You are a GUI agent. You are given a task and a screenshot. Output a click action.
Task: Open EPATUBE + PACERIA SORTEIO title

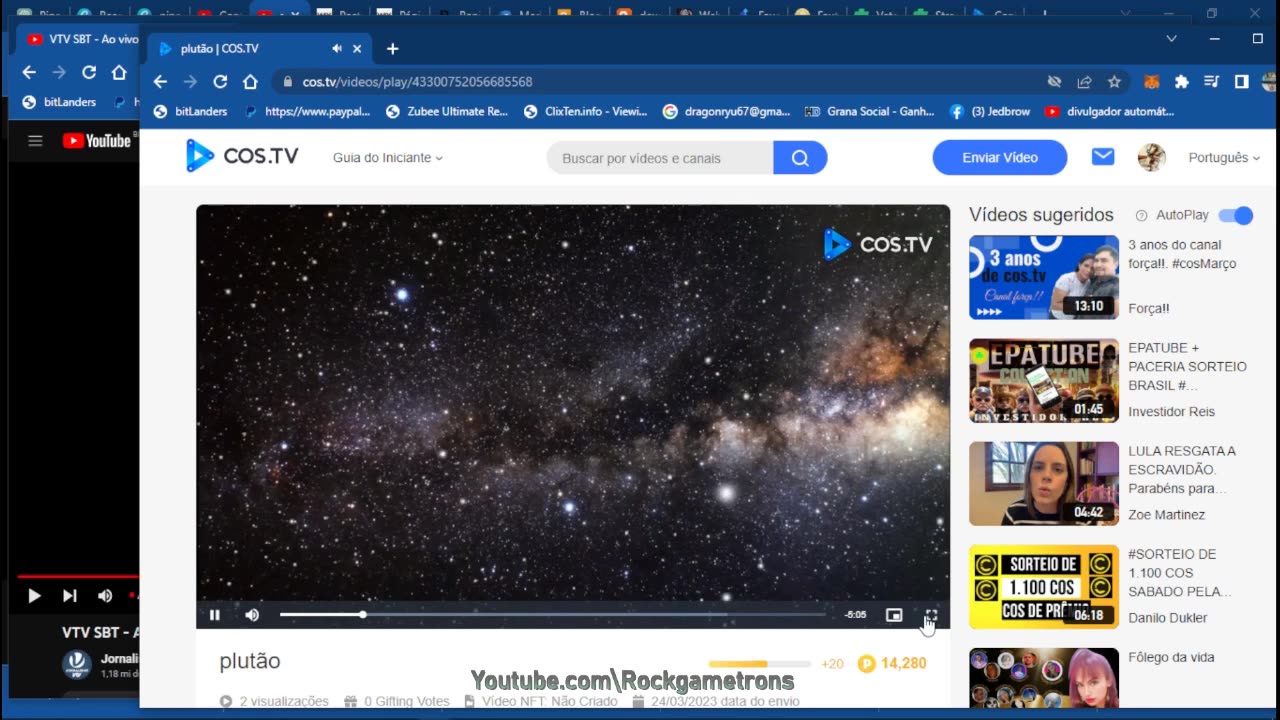click(1187, 366)
